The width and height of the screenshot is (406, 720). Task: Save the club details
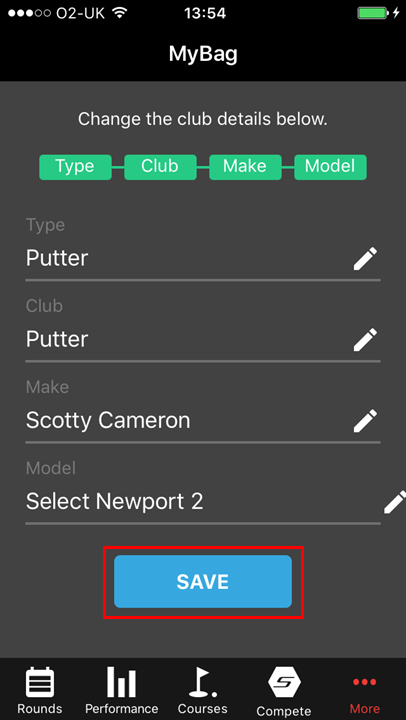(x=203, y=582)
